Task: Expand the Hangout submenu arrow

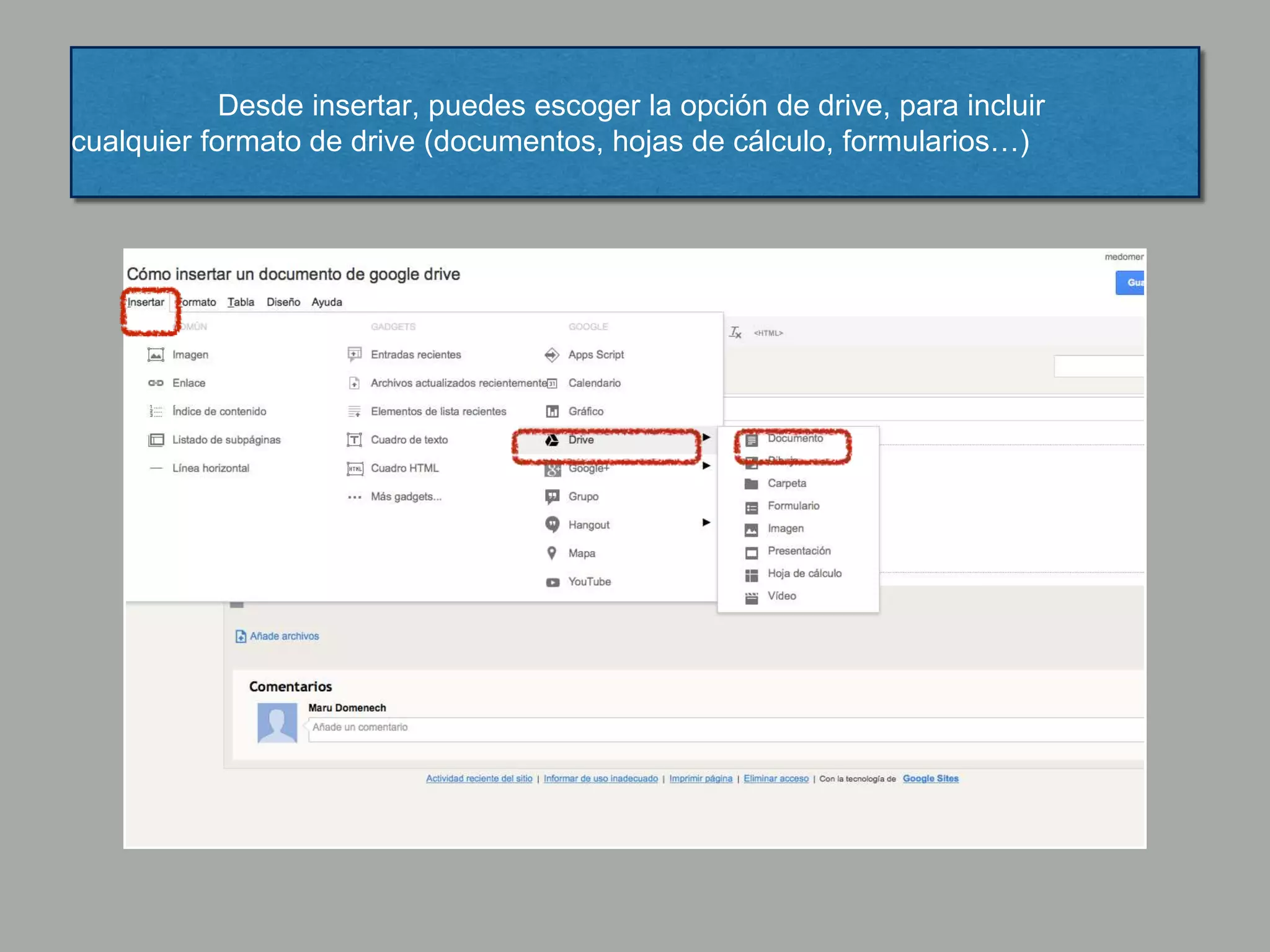Action: tap(706, 522)
